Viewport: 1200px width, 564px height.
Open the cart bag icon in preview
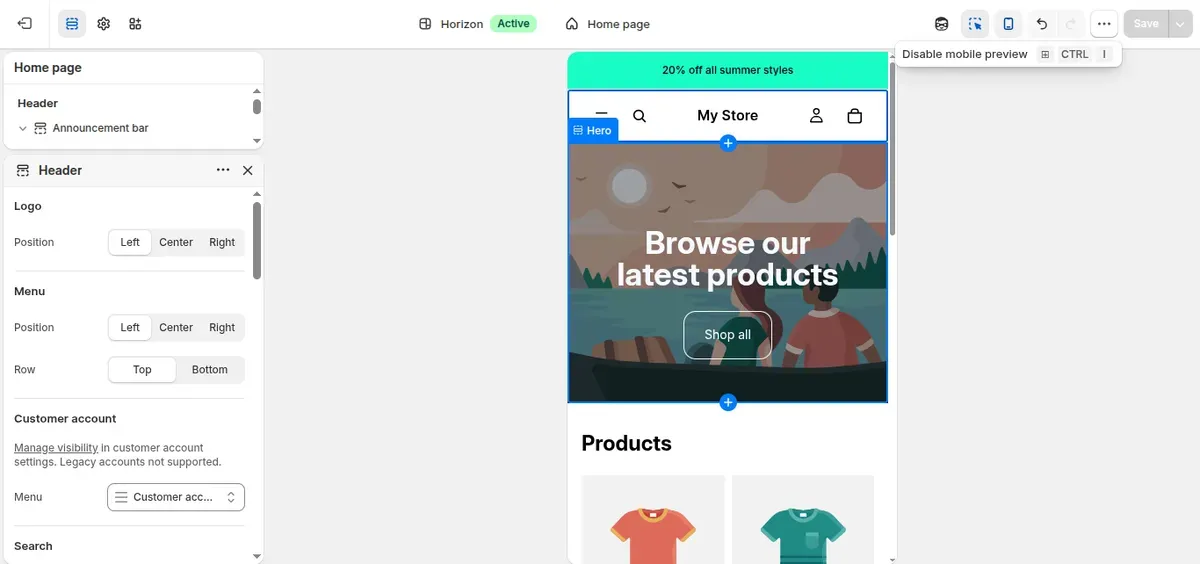(854, 116)
